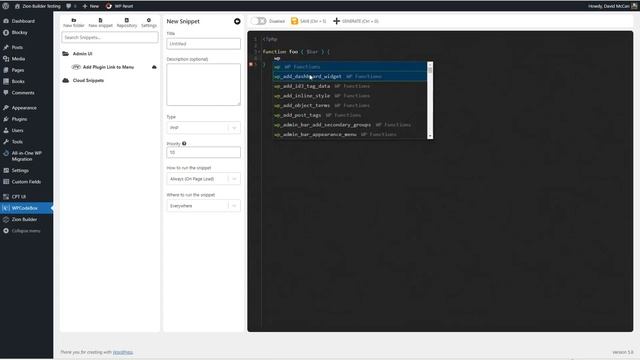Viewport: 640px width, 360px height.
Task: Choose wp_admin_bar_appearance_menu suggestion
Action: click(350, 134)
